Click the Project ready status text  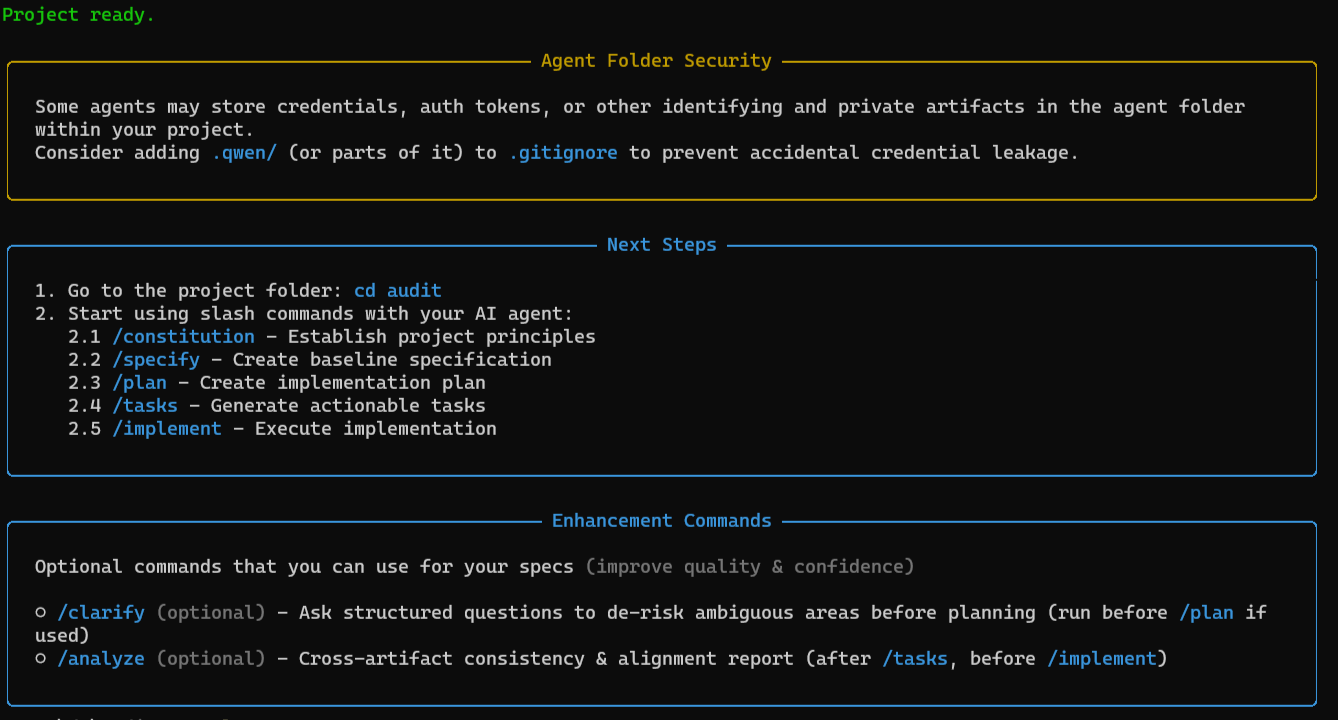78,14
